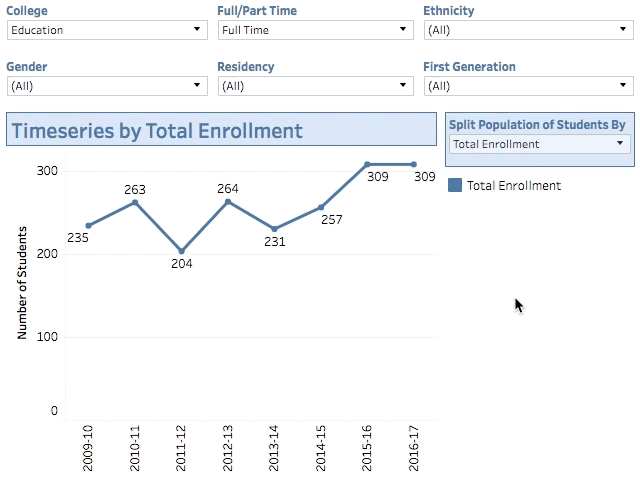Image resolution: width=640 pixels, height=480 pixels.
Task: Click the 2013-14 x-axis label
Action: pyautogui.click(x=274, y=448)
